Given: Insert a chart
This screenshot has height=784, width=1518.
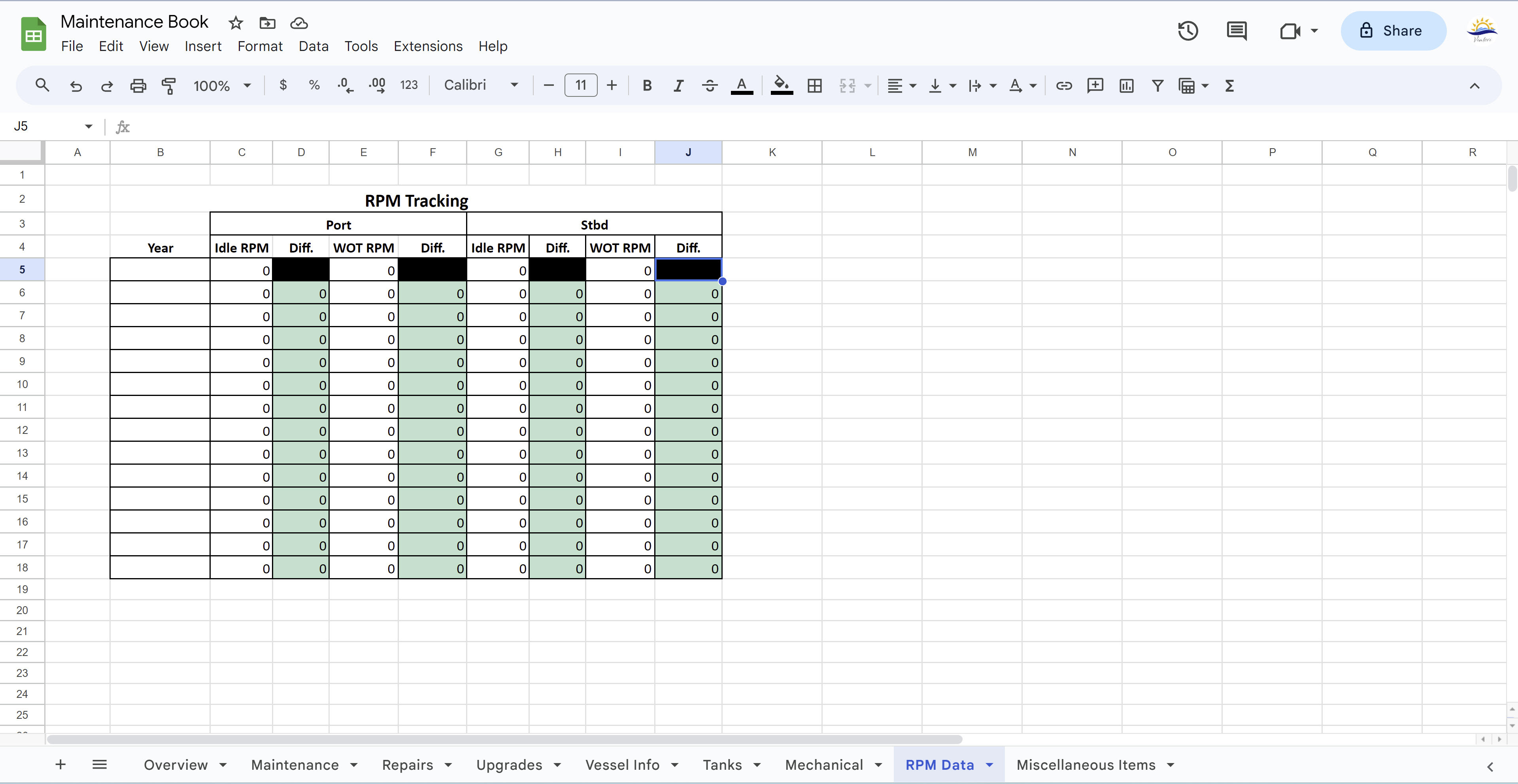Looking at the screenshot, I should (x=1126, y=85).
